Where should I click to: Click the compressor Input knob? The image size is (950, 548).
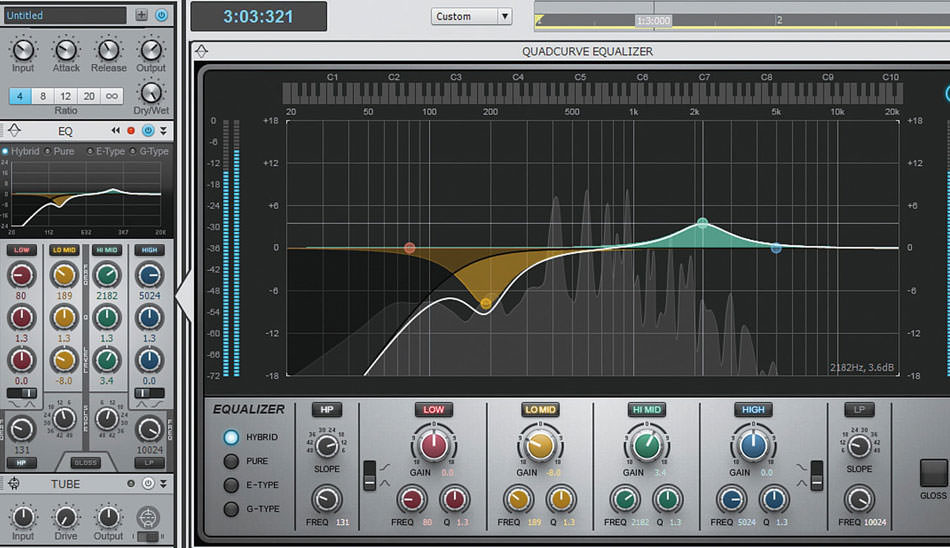[x=23, y=50]
